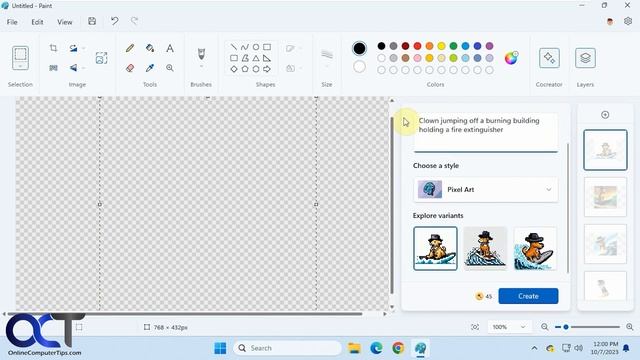Screen dimensions: 640x360
Task: Pick the yellow color swatch
Action: click(x=441, y=46)
